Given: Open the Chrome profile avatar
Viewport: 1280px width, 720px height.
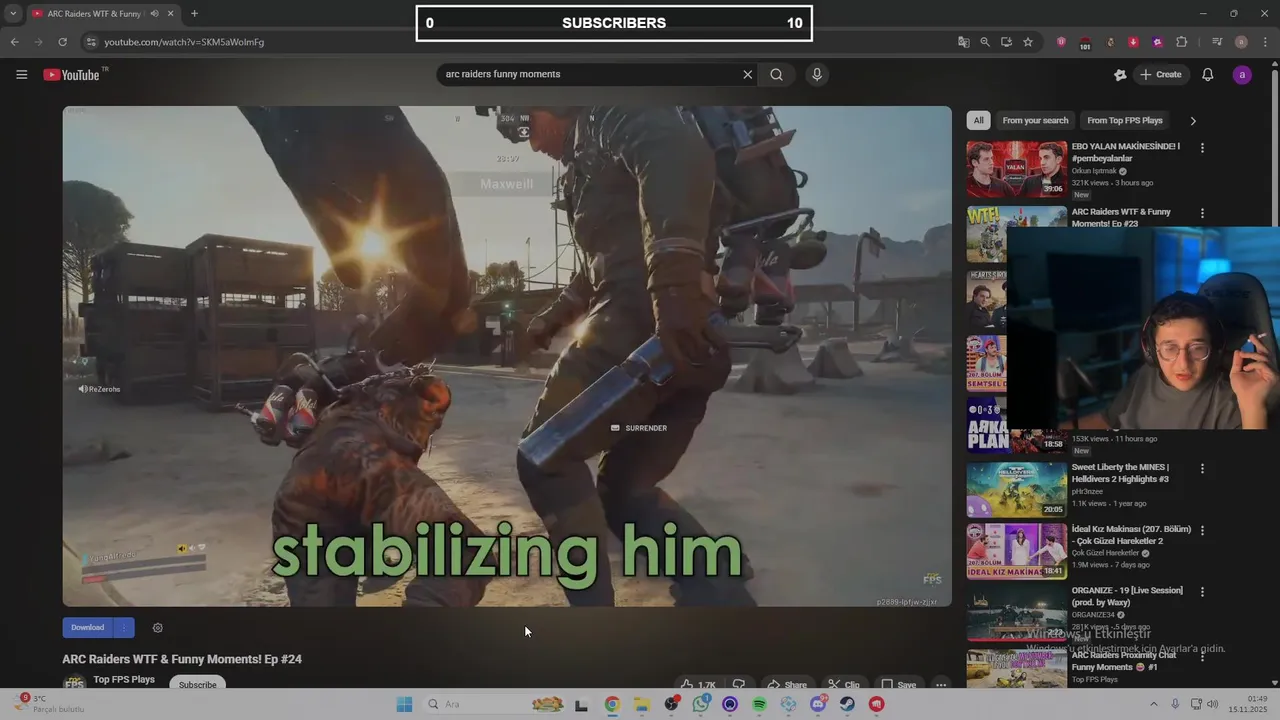Looking at the screenshot, I should pos(1241,42).
